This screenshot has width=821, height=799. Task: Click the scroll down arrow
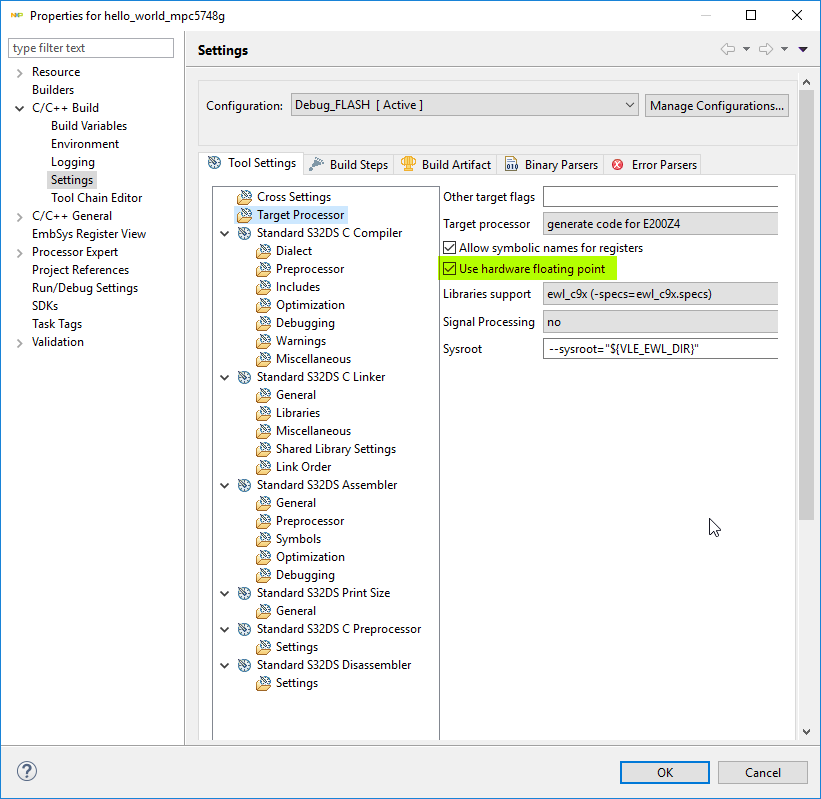806,731
